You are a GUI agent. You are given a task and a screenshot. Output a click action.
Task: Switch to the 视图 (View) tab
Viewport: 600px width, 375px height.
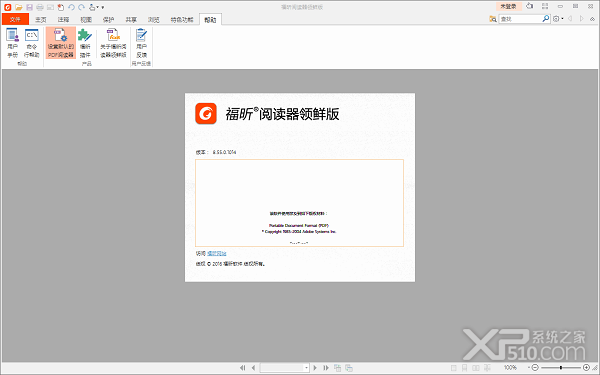tap(86, 20)
